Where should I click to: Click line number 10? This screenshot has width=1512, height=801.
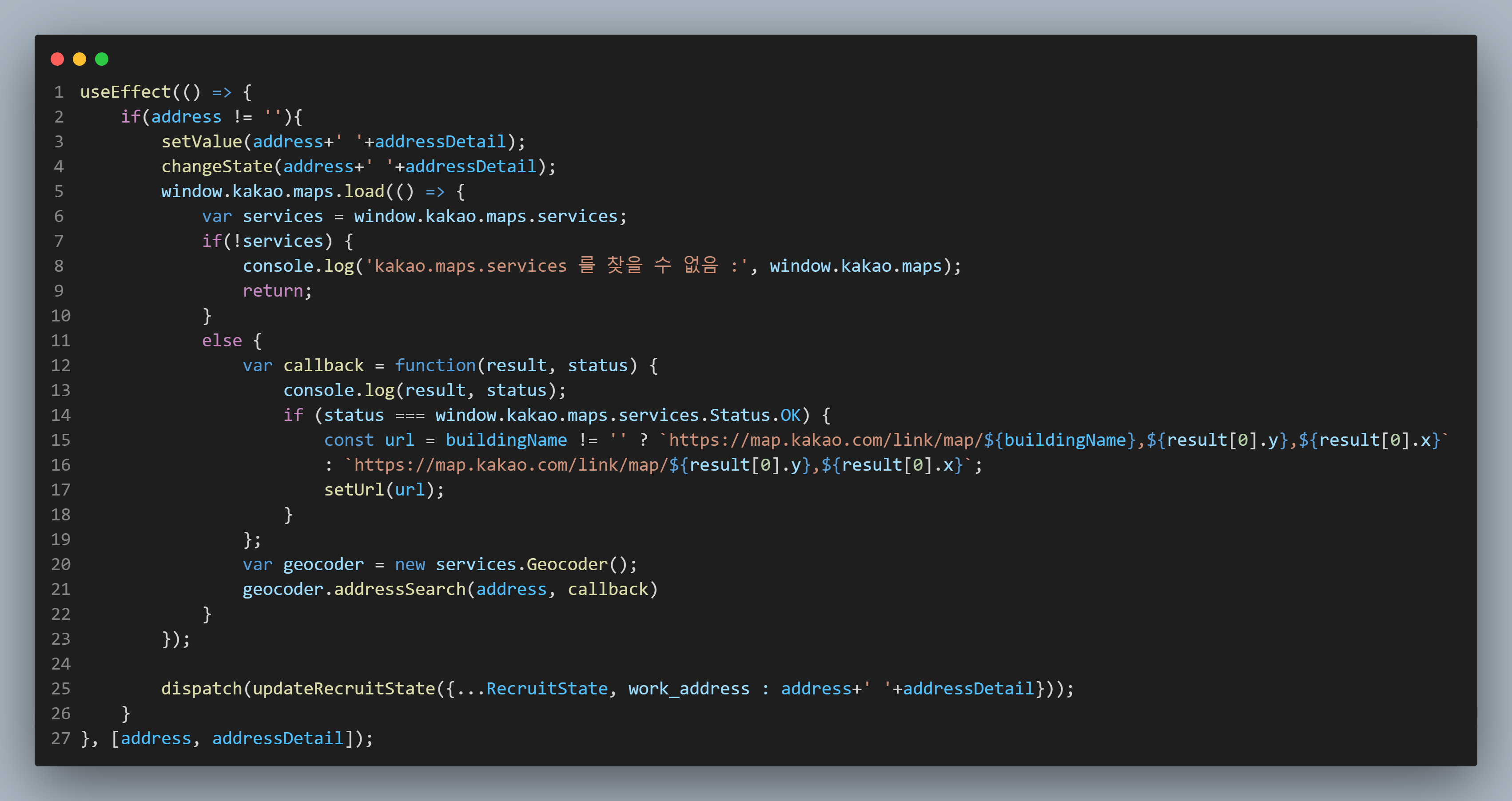click(60, 316)
